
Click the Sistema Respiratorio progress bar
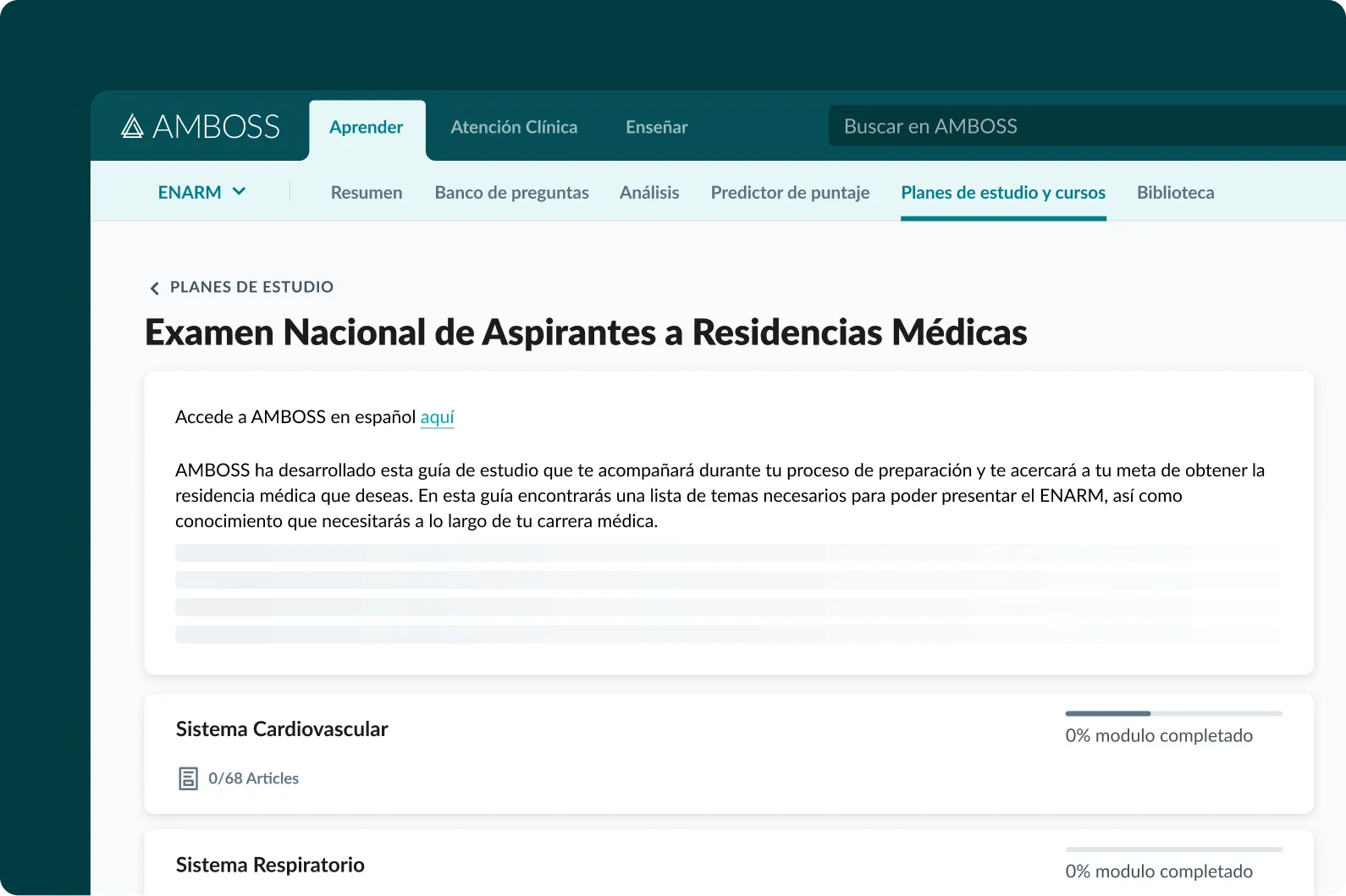pos(1174,849)
